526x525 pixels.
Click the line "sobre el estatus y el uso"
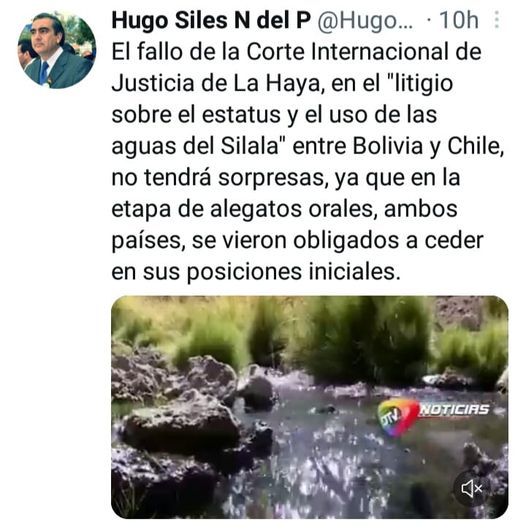pyautogui.click(x=274, y=114)
